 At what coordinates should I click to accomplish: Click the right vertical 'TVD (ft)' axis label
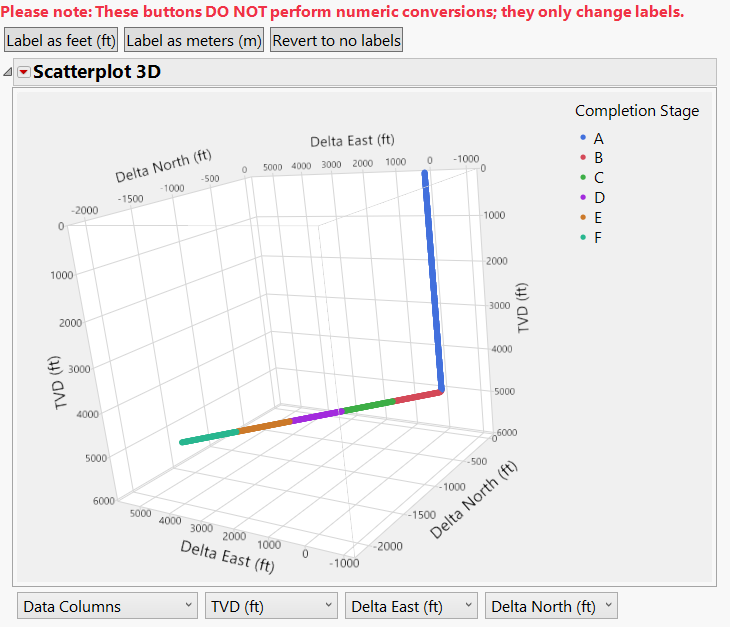pyautogui.click(x=523, y=308)
